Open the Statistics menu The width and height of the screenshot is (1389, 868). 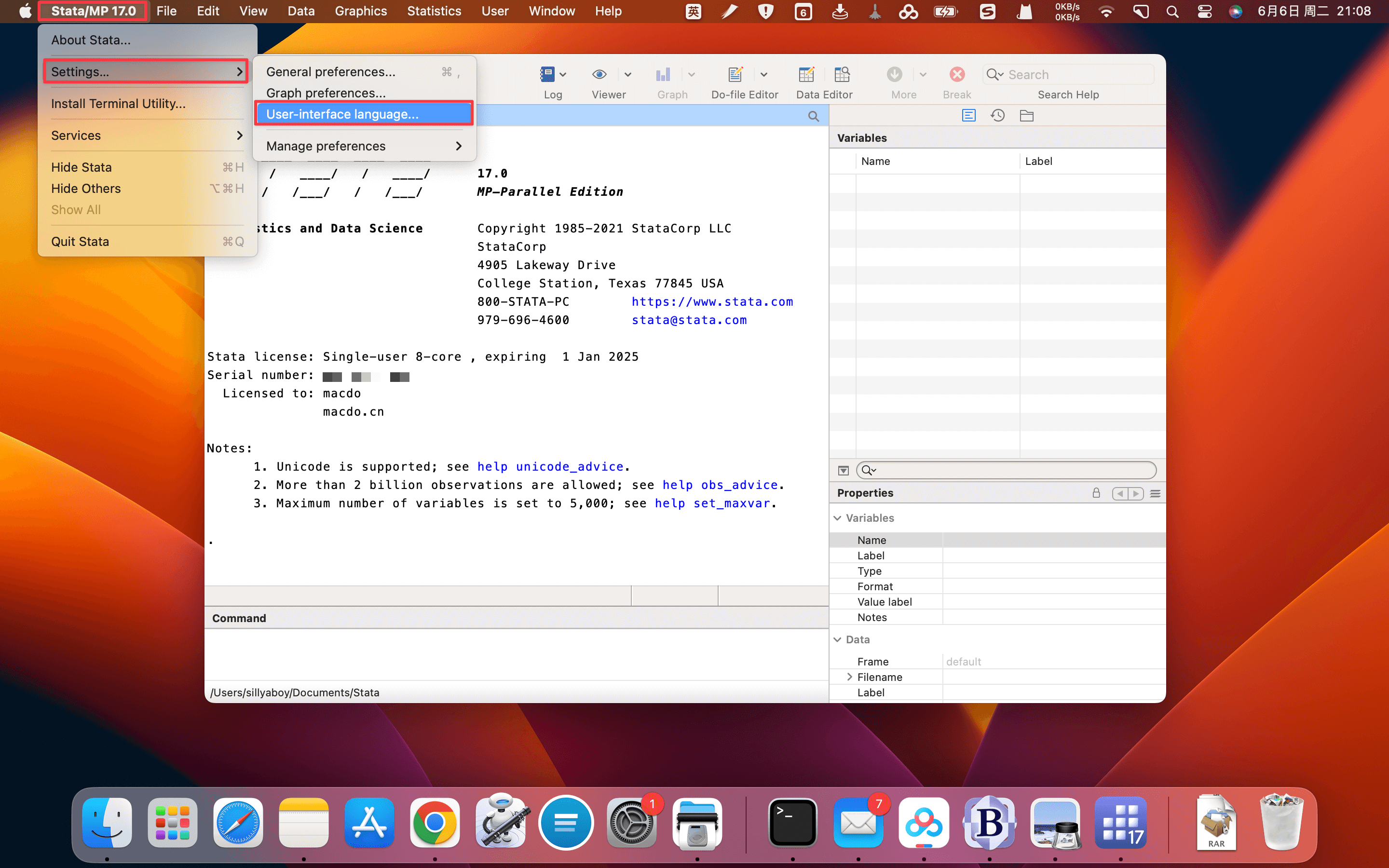[434, 11]
